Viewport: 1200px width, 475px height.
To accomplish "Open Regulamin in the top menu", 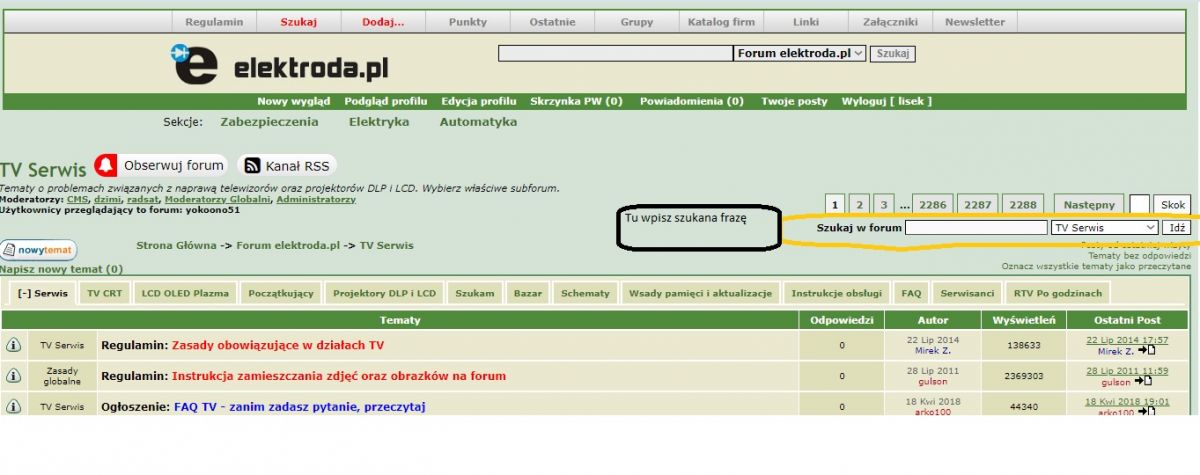I will [x=214, y=22].
